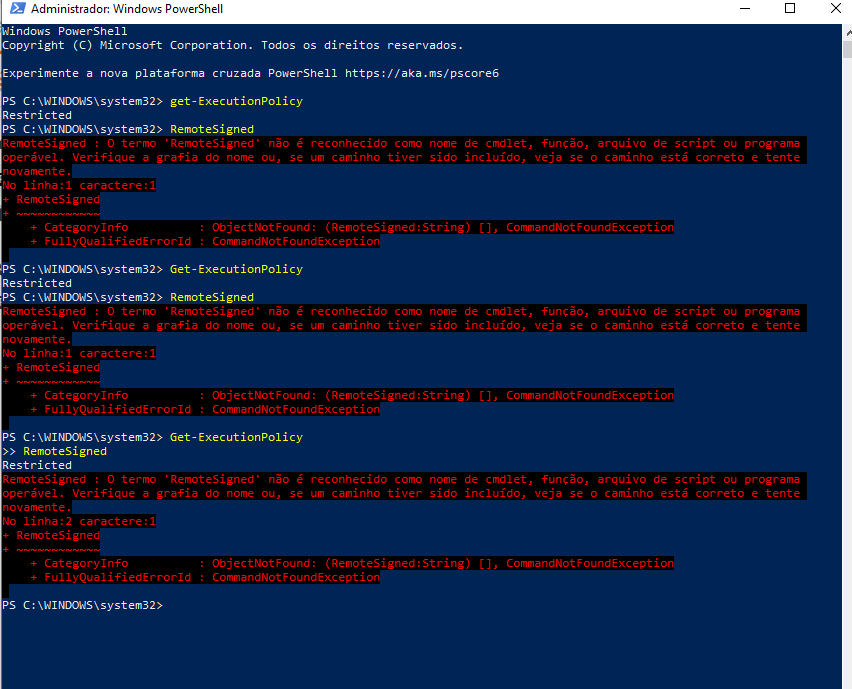
Task: Click the '>> RemoteSigned' continuation line
Action: tap(54, 451)
